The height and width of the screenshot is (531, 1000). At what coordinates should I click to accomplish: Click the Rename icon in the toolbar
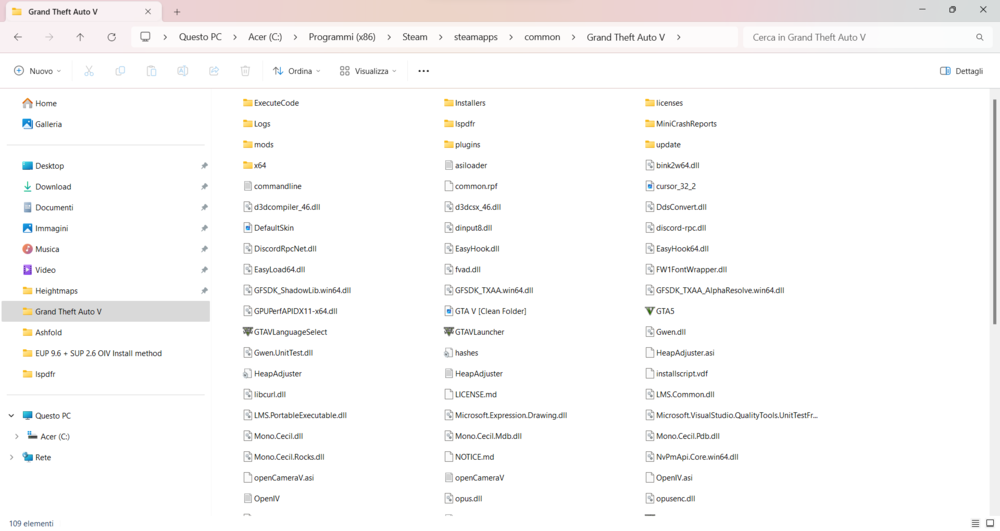pos(182,71)
